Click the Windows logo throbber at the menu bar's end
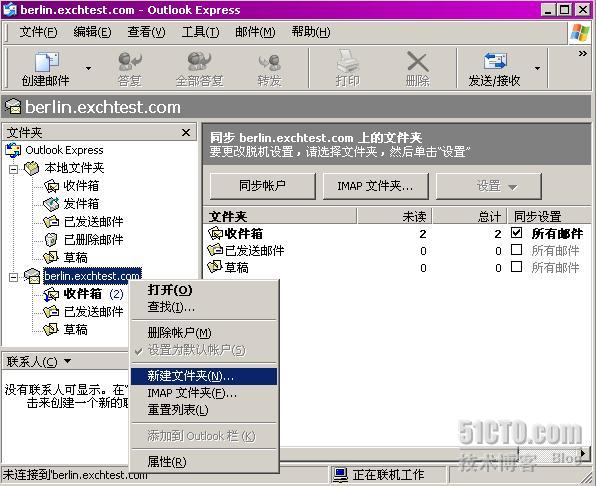This screenshot has width=596, height=486. (x=579, y=33)
